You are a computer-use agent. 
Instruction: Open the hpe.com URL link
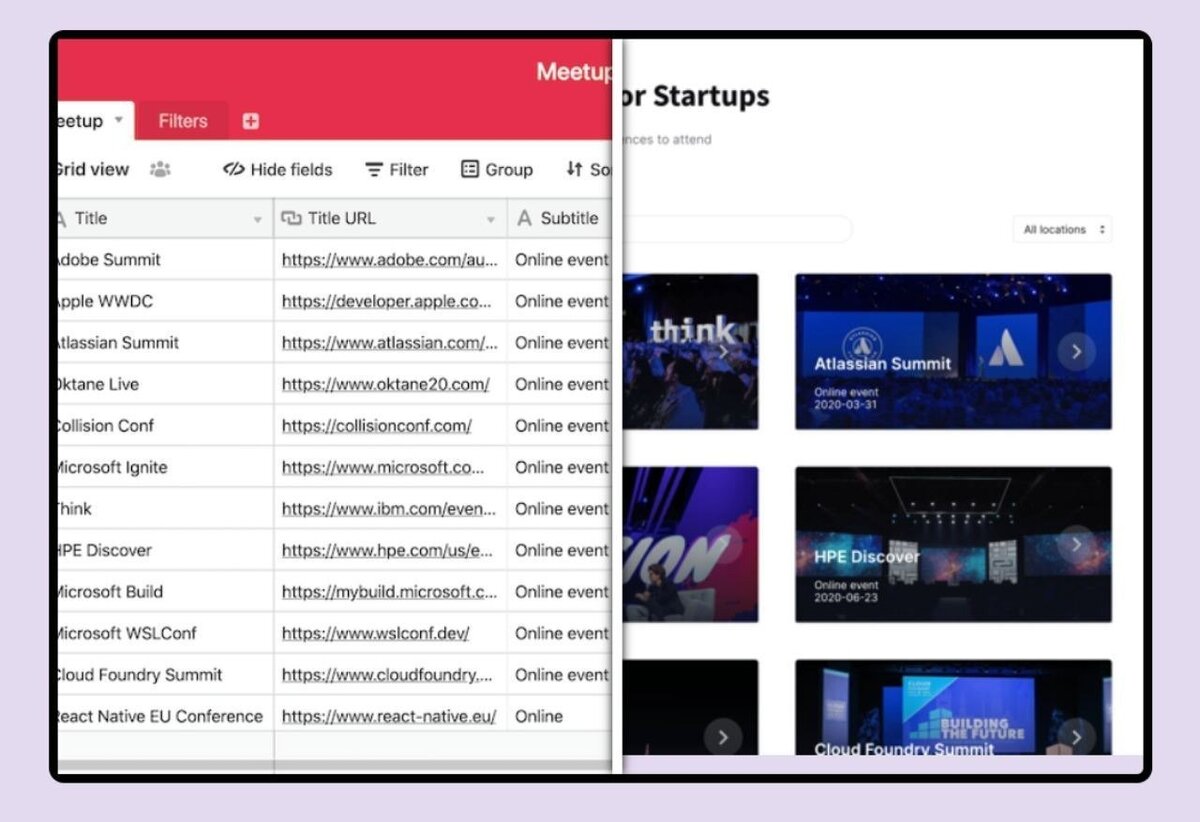tap(387, 550)
